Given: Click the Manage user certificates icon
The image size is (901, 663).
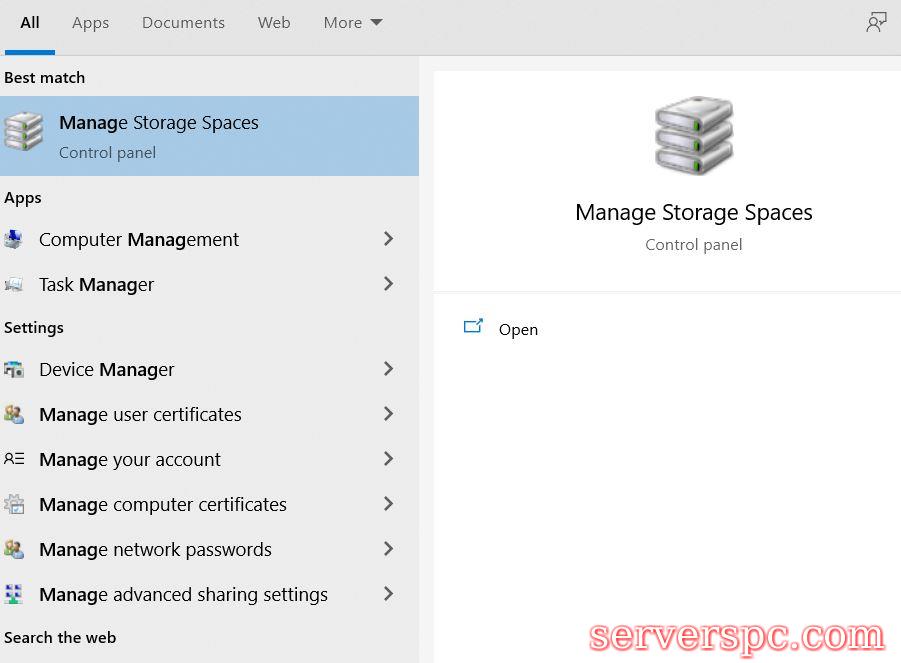Looking at the screenshot, I should coord(14,415).
